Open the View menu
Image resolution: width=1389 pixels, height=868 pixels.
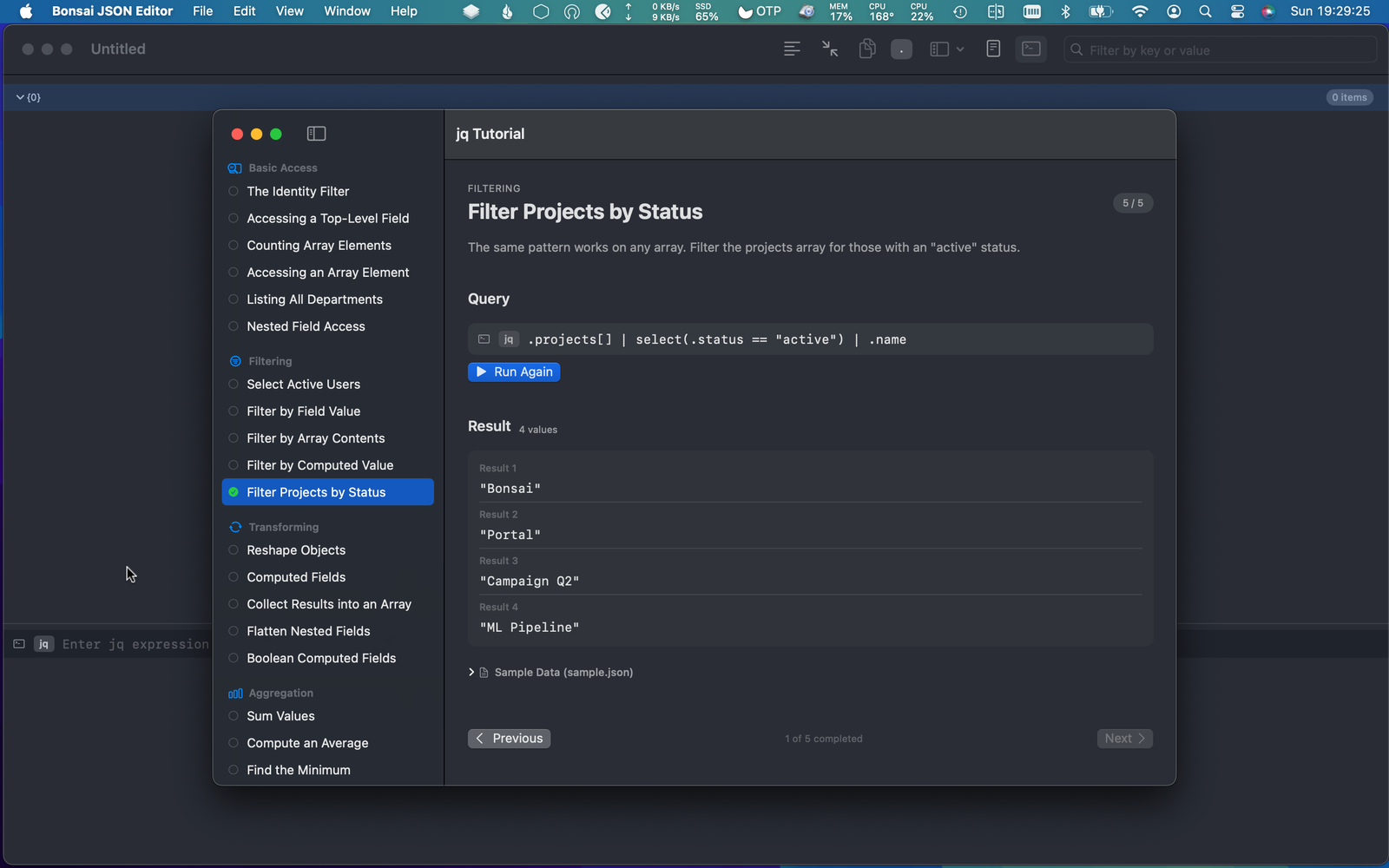pyautogui.click(x=290, y=11)
